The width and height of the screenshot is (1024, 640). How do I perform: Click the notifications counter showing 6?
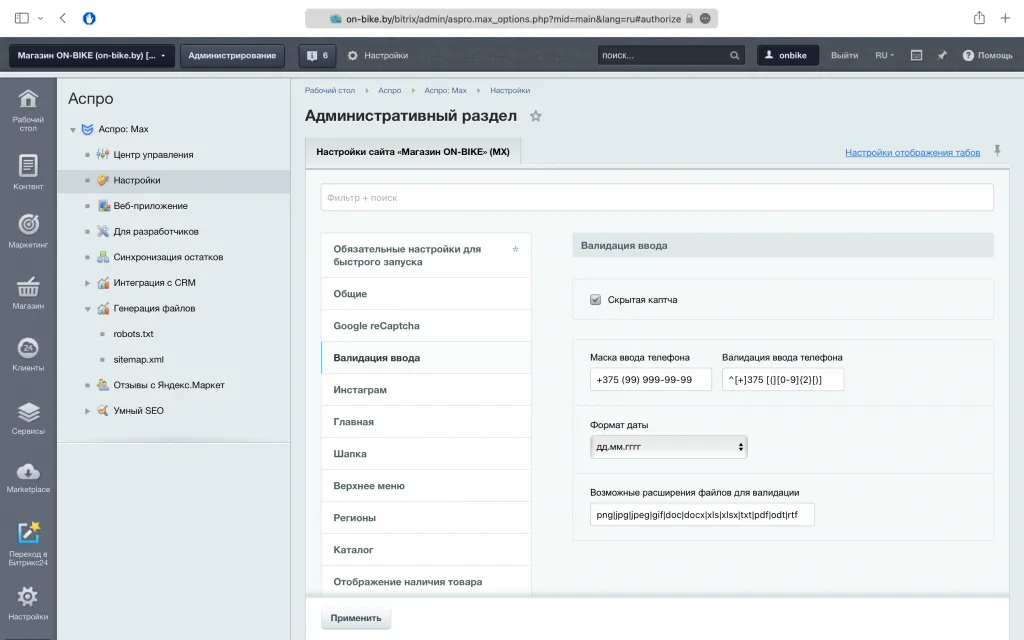tap(317, 56)
